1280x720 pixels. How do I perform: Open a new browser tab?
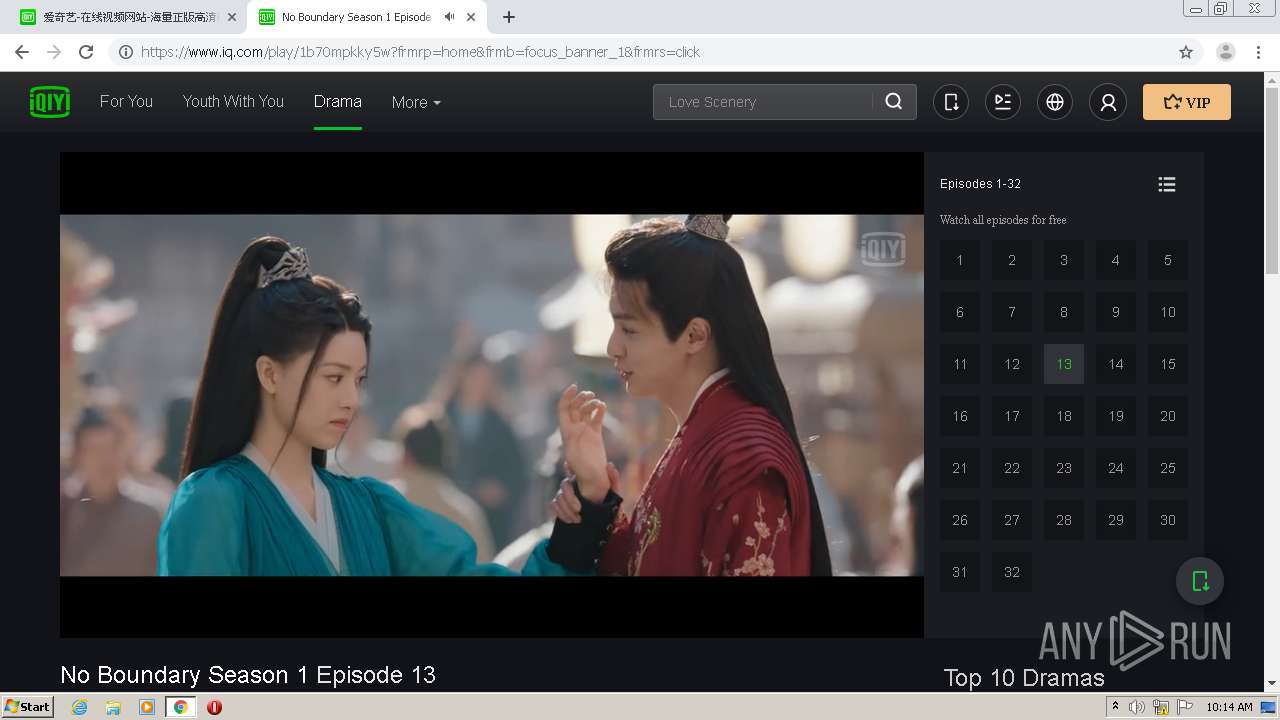(x=509, y=17)
